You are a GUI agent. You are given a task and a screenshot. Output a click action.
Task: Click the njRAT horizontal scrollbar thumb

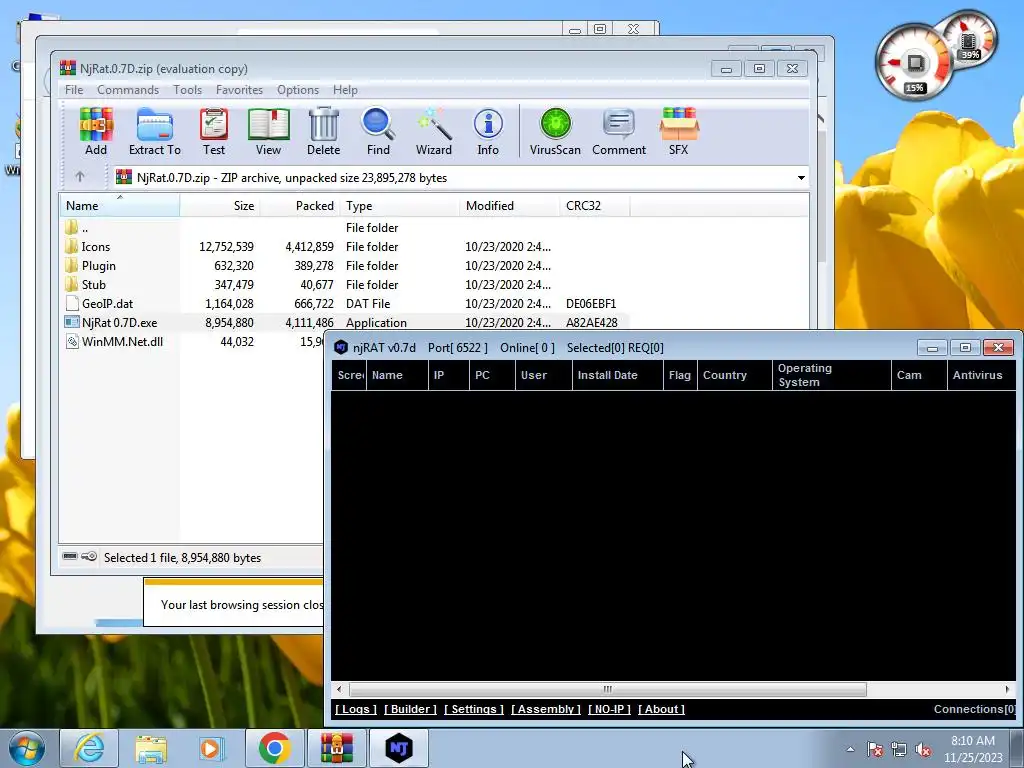point(608,689)
